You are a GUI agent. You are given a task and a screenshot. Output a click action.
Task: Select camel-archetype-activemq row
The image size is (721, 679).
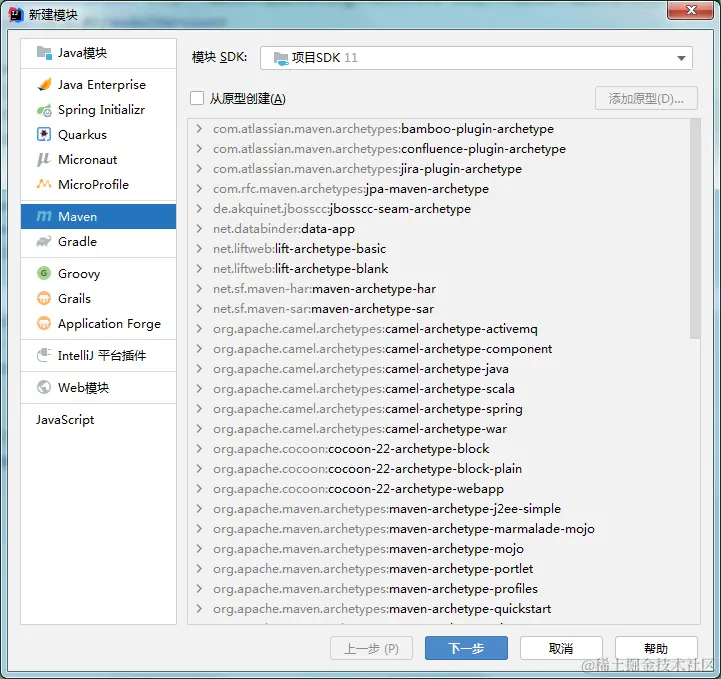(x=439, y=329)
